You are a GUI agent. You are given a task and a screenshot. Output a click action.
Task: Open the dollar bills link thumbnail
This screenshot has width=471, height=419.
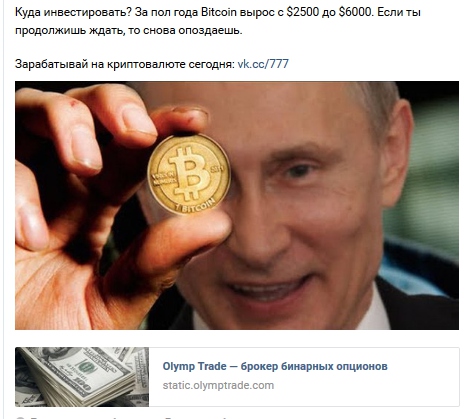tap(82, 377)
